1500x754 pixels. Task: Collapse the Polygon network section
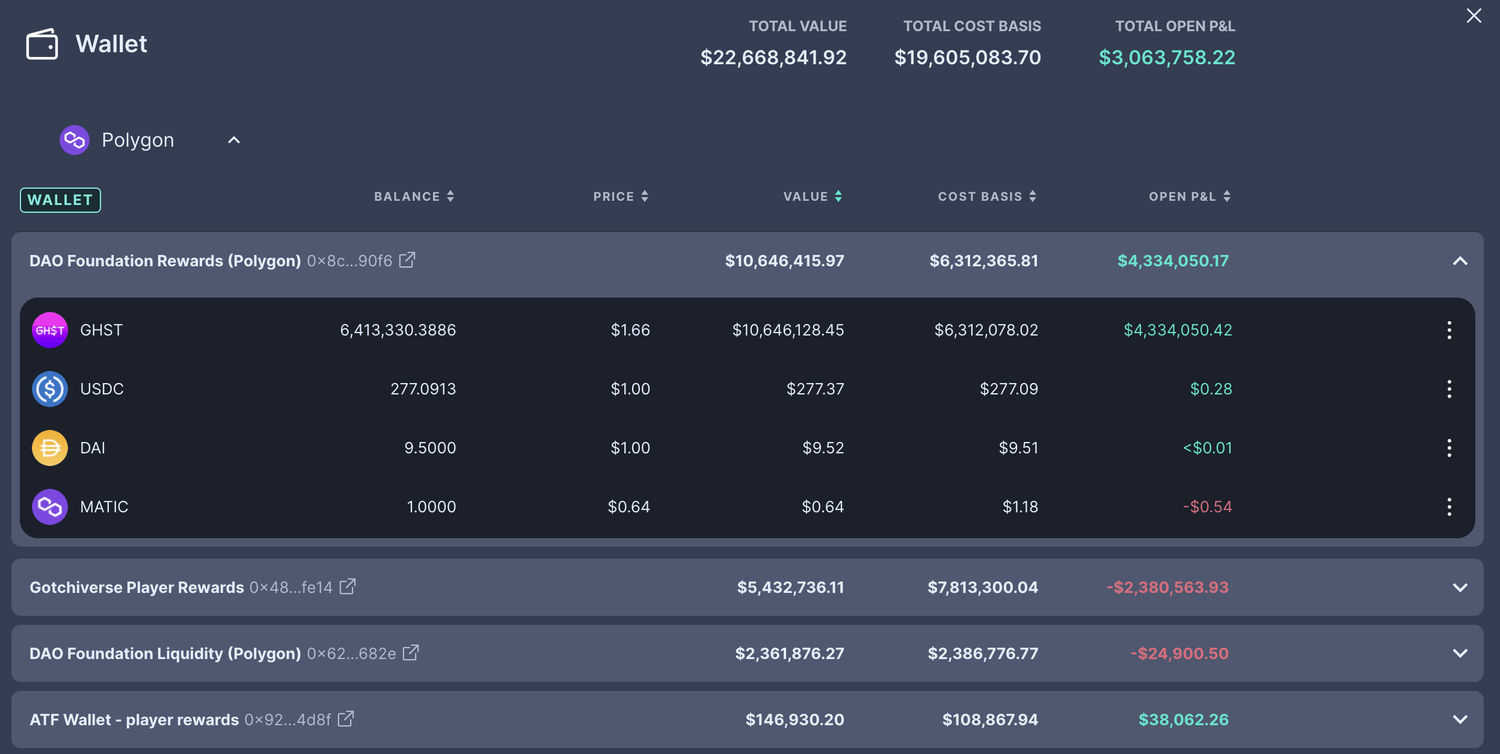[234, 140]
